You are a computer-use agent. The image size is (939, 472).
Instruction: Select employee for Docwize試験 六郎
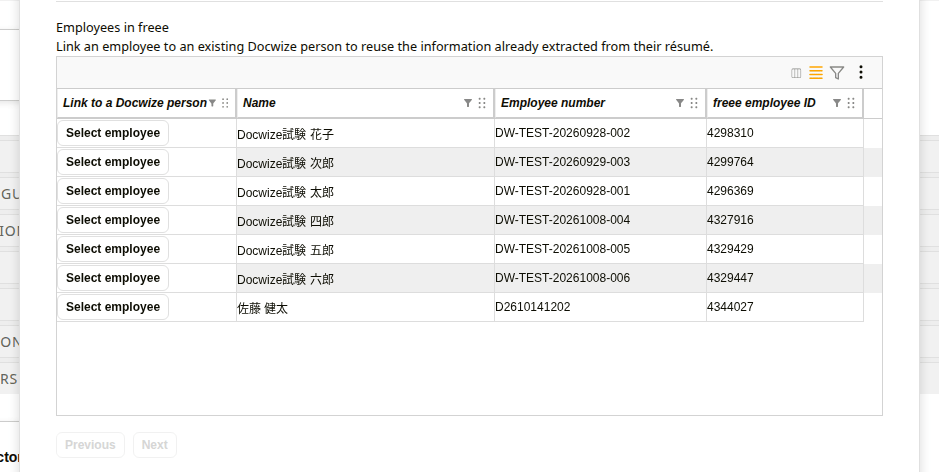(113, 278)
